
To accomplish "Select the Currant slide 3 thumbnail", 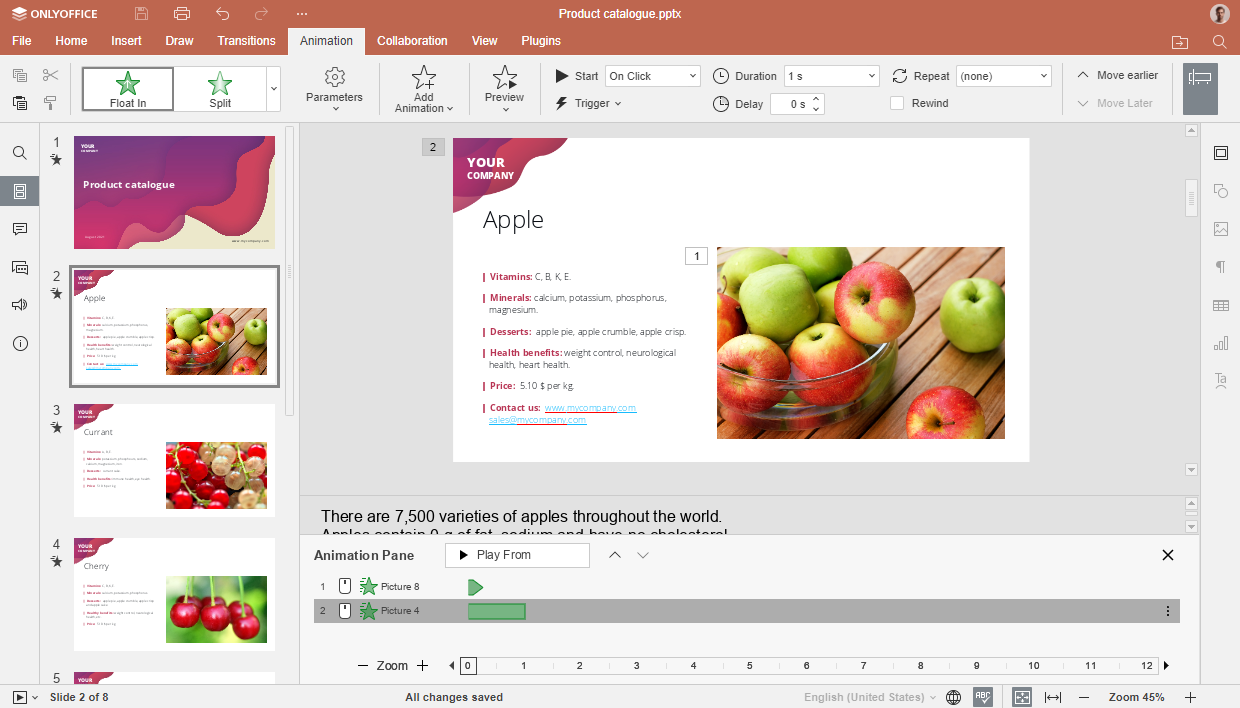I will click(x=174, y=460).
